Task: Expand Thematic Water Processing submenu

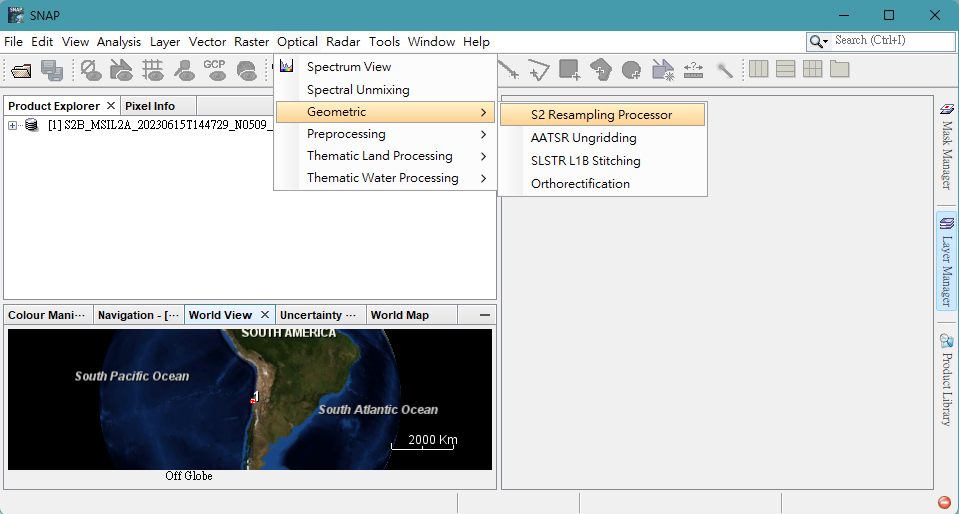Action: 385,178
